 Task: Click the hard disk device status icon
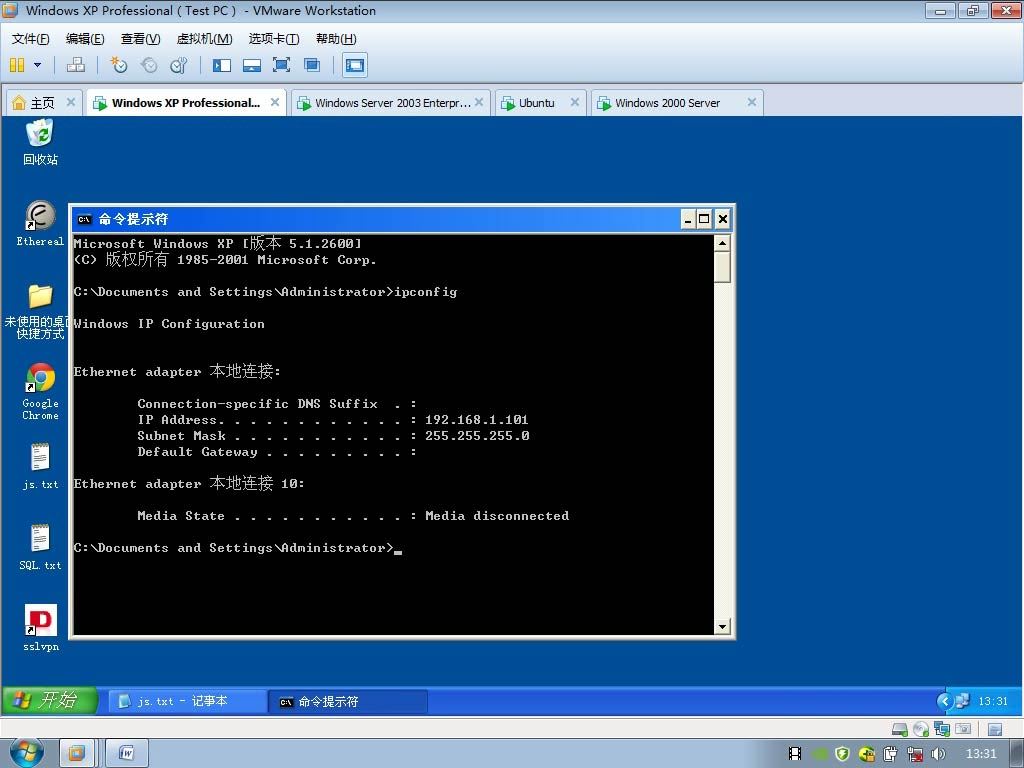click(x=900, y=729)
